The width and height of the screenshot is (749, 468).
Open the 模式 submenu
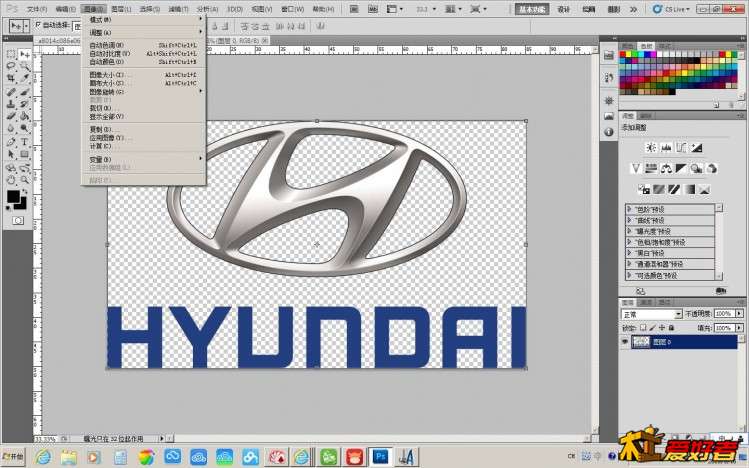pyautogui.click(x=144, y=20)
